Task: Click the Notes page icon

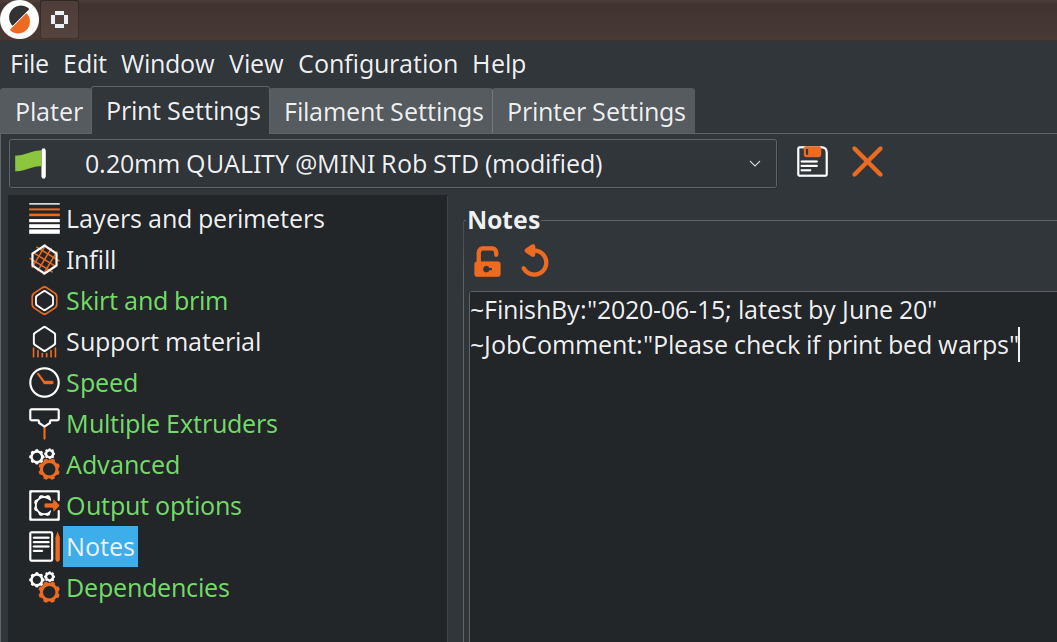Action: point(44,547)
